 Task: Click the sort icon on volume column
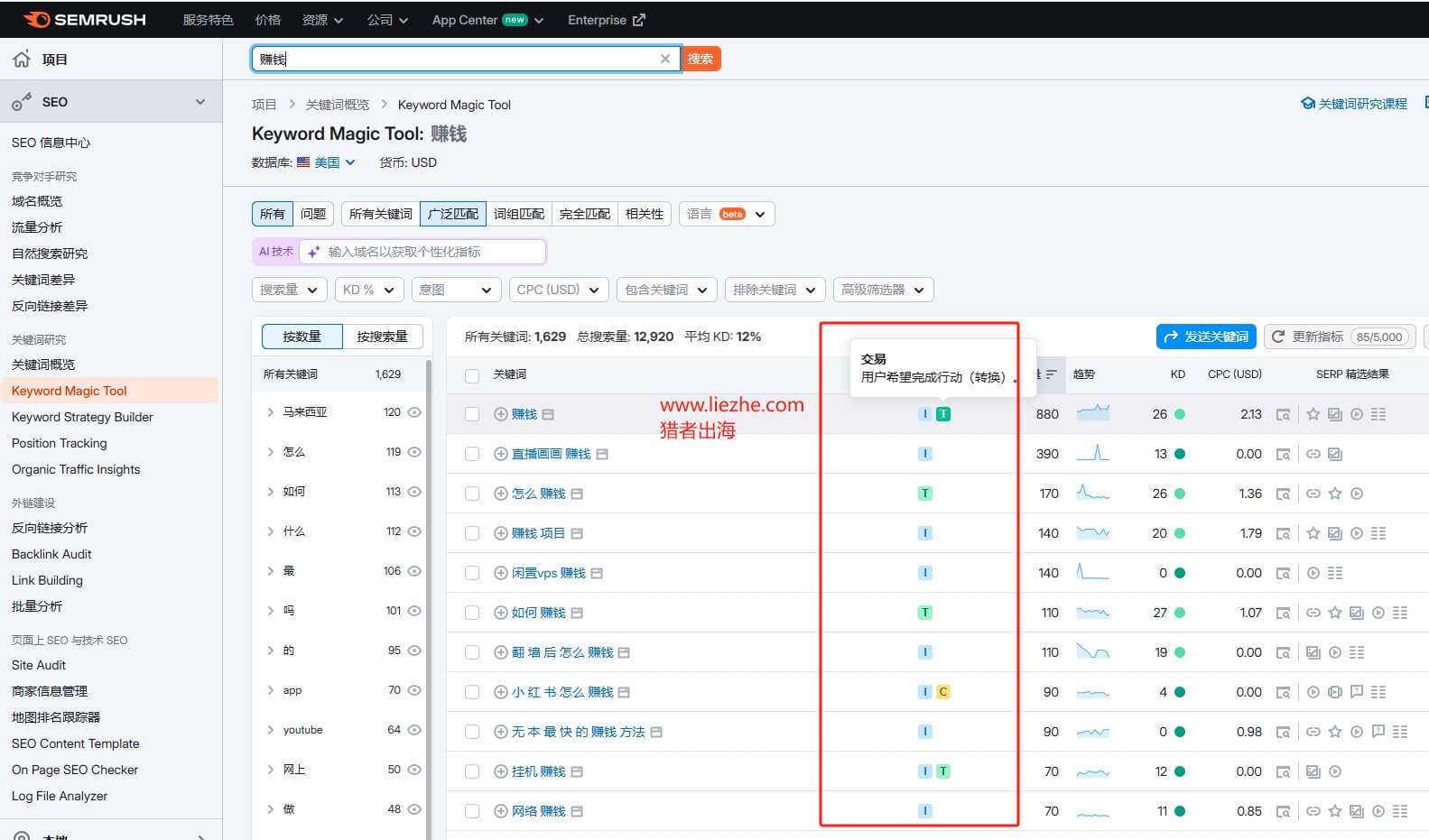pyautogui.click(x=1051, y=374)
